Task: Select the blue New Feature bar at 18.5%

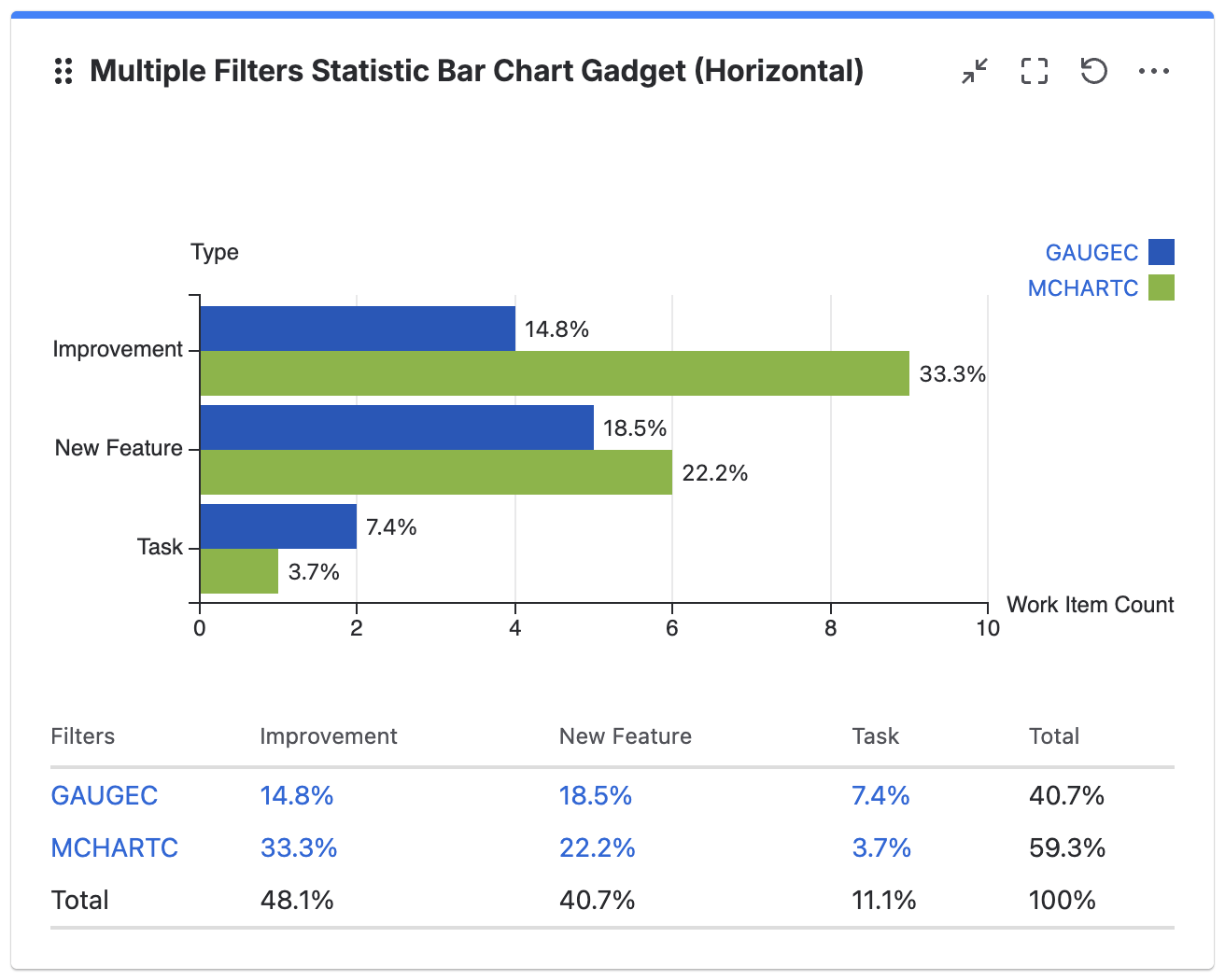Action: pos(397,427)
